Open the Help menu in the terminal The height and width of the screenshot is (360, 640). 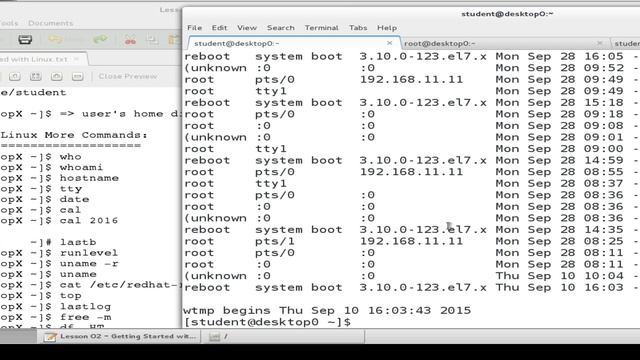pyautogui.click(x=387, y=28)
